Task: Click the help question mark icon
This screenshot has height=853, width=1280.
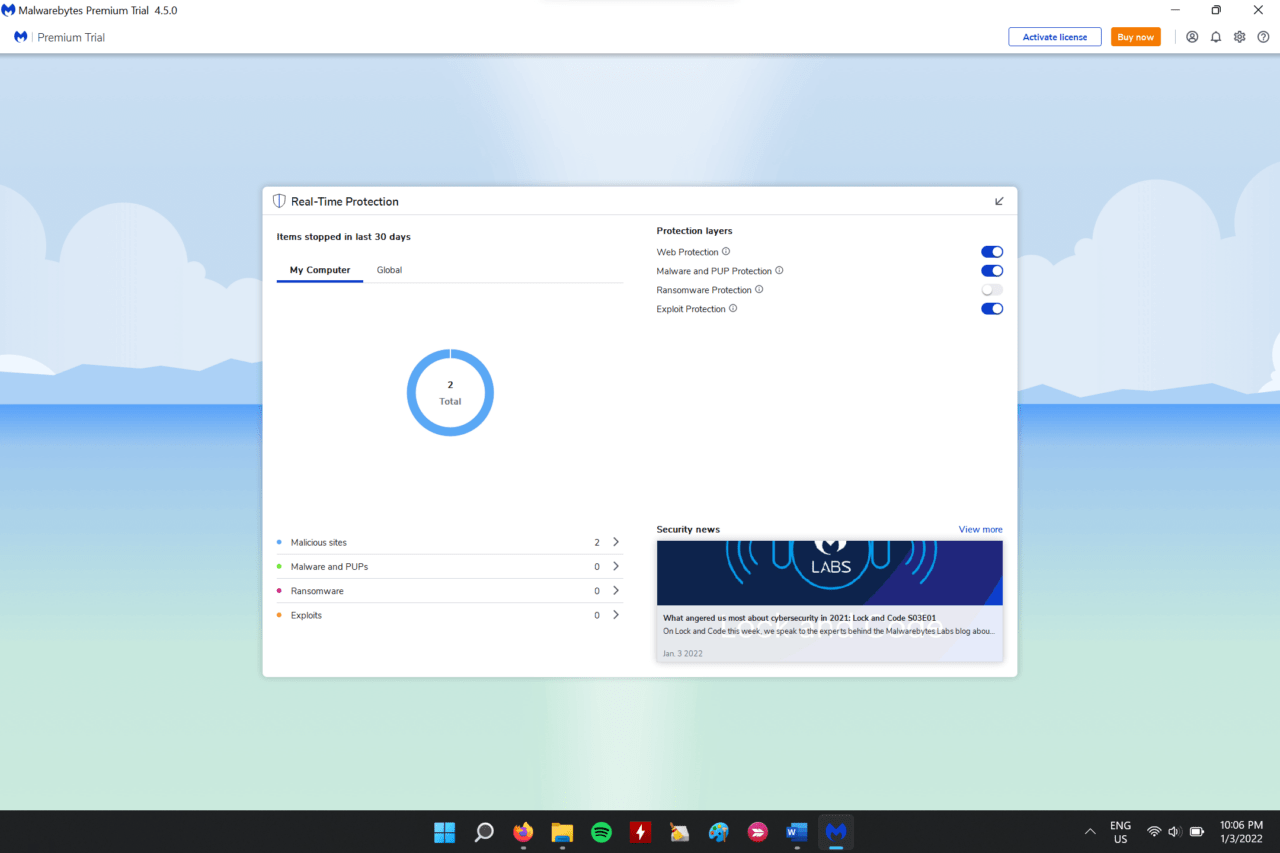Action: [x=1263, y=37]
